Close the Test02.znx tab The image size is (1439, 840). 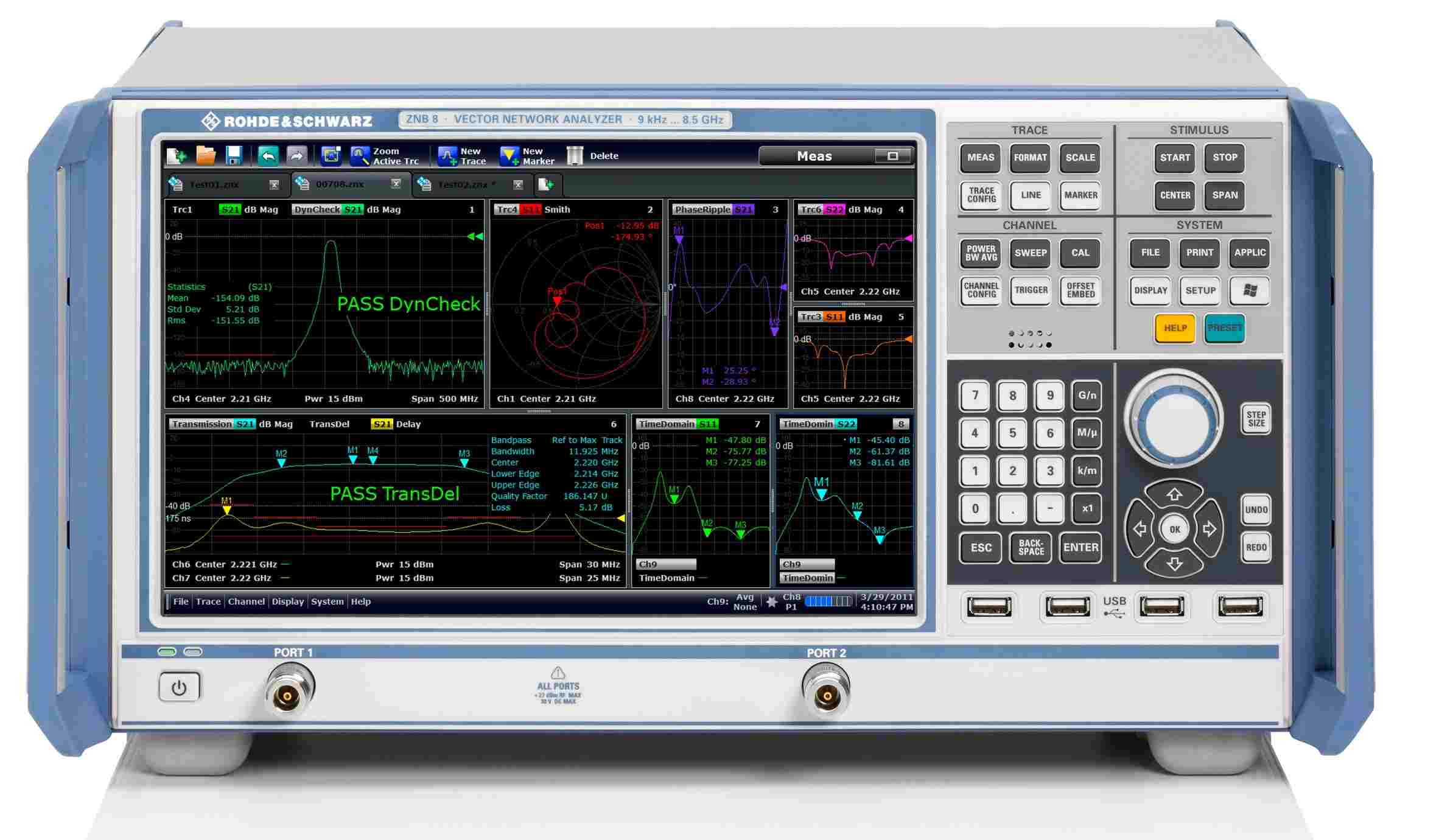tap(519, 184)
